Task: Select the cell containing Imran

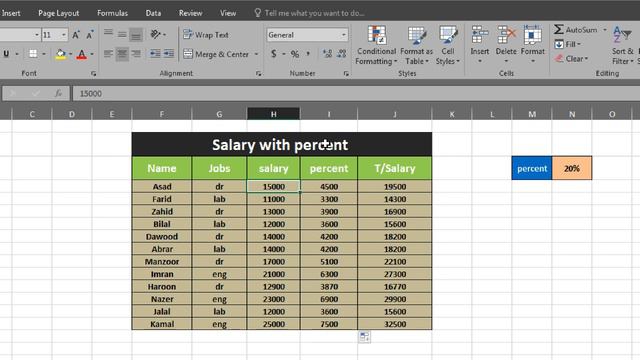Action: tap(162, 274)
